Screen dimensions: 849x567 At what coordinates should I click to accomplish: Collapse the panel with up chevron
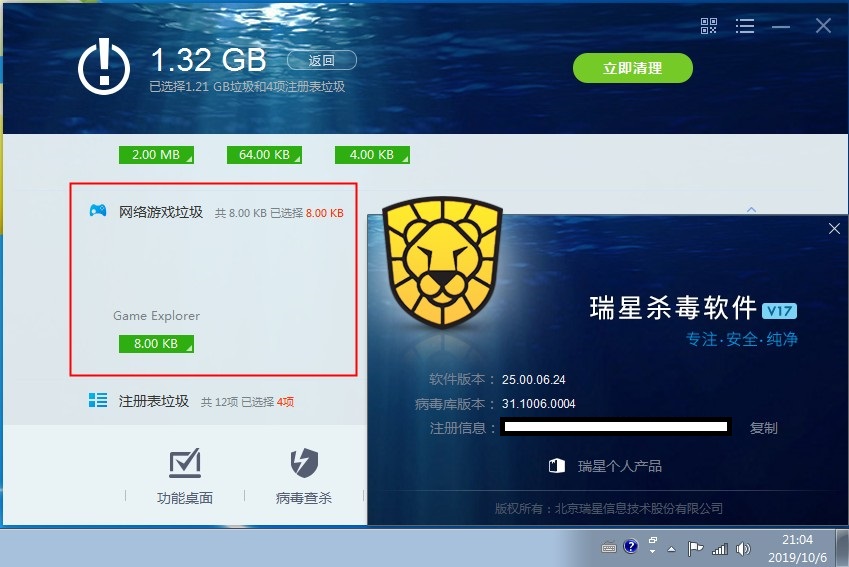coord(751,209)
